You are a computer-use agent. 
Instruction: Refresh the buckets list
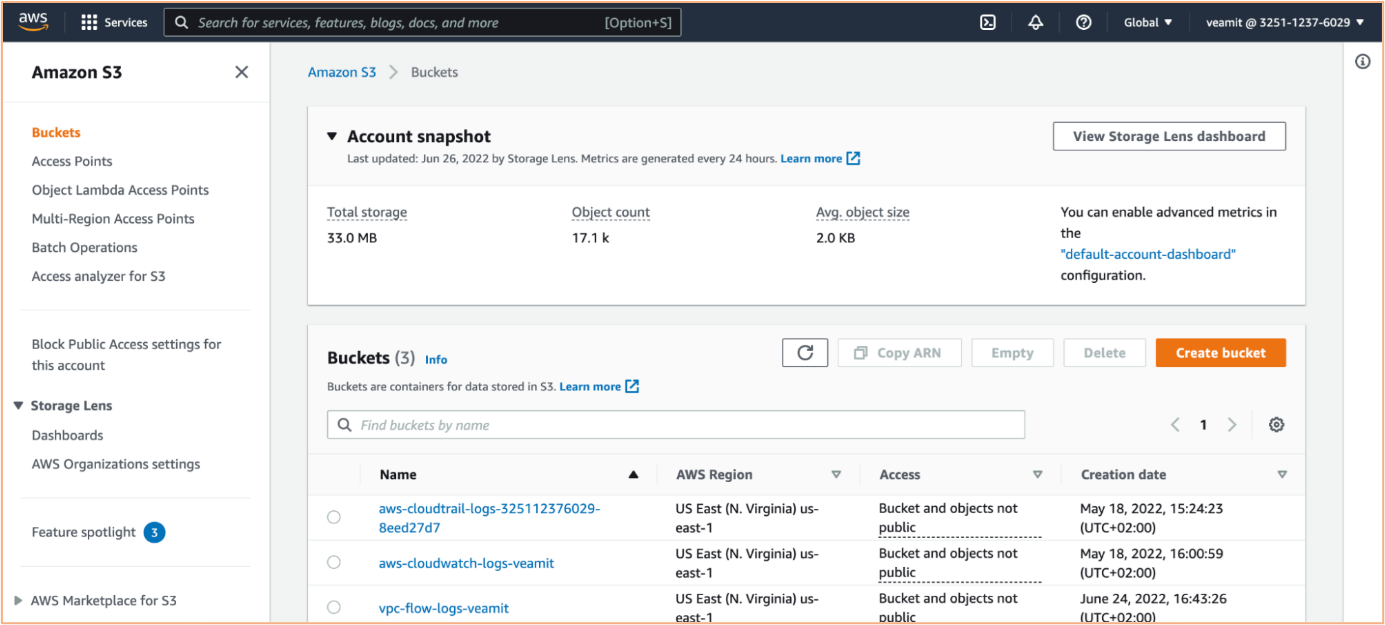coord(805,353)
